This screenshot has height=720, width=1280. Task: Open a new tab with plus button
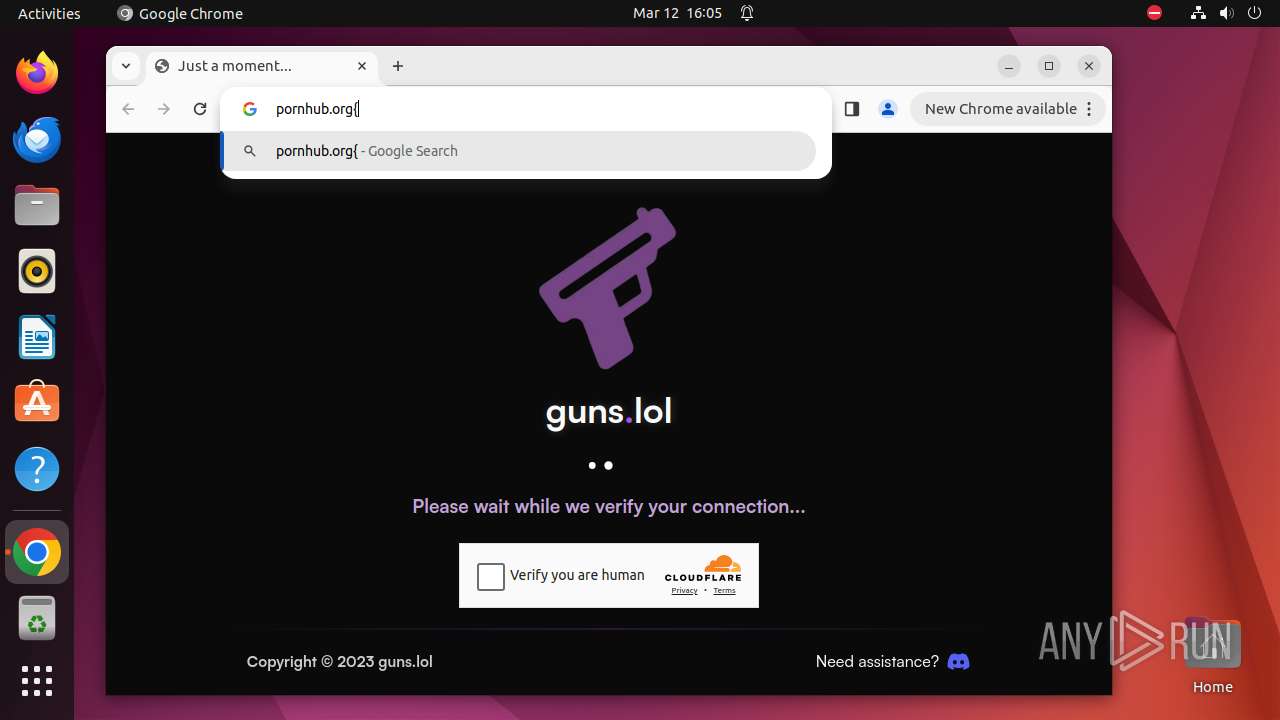398,66
